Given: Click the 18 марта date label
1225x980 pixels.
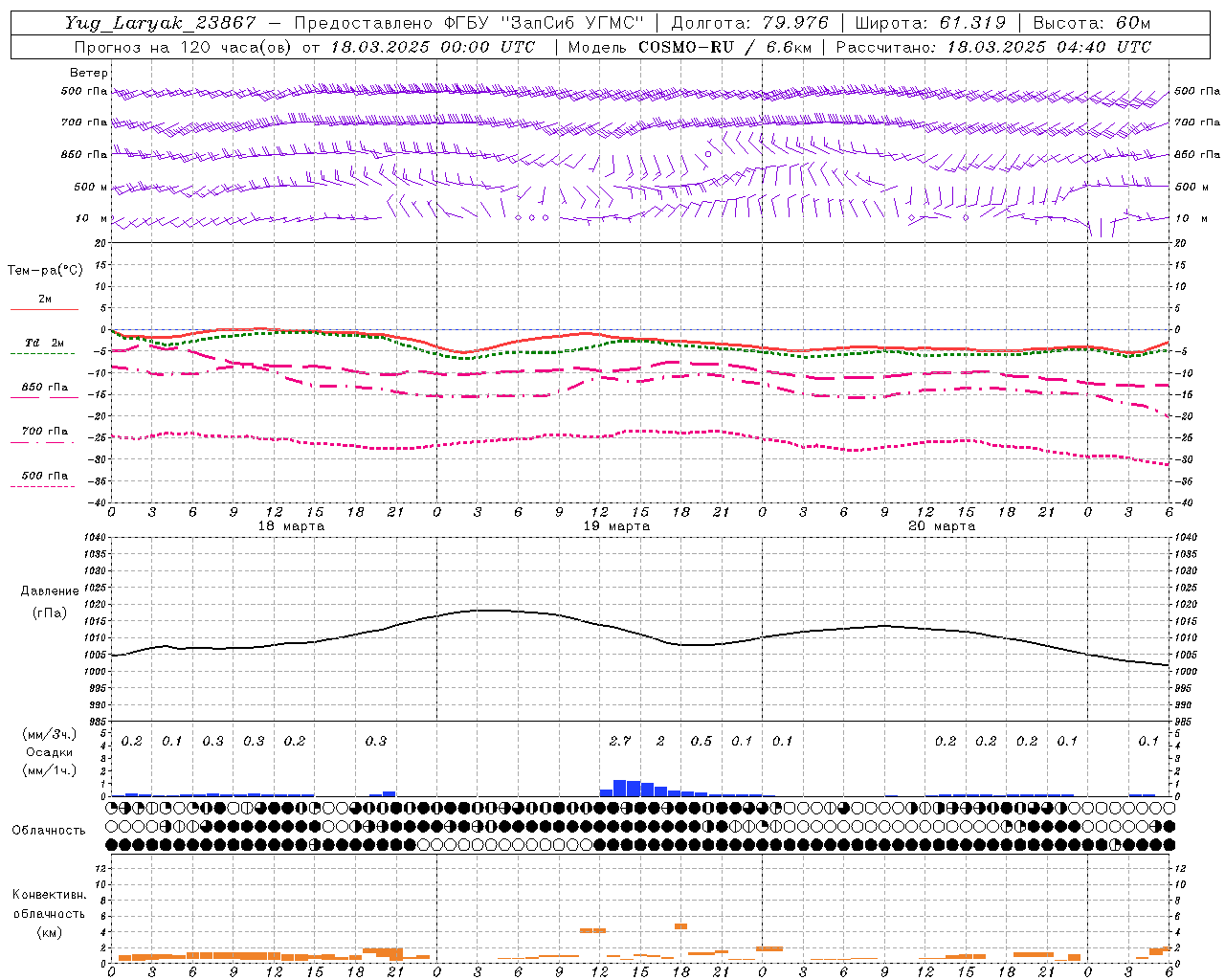Looking at the screenshot, I should [x=291, y=526].
